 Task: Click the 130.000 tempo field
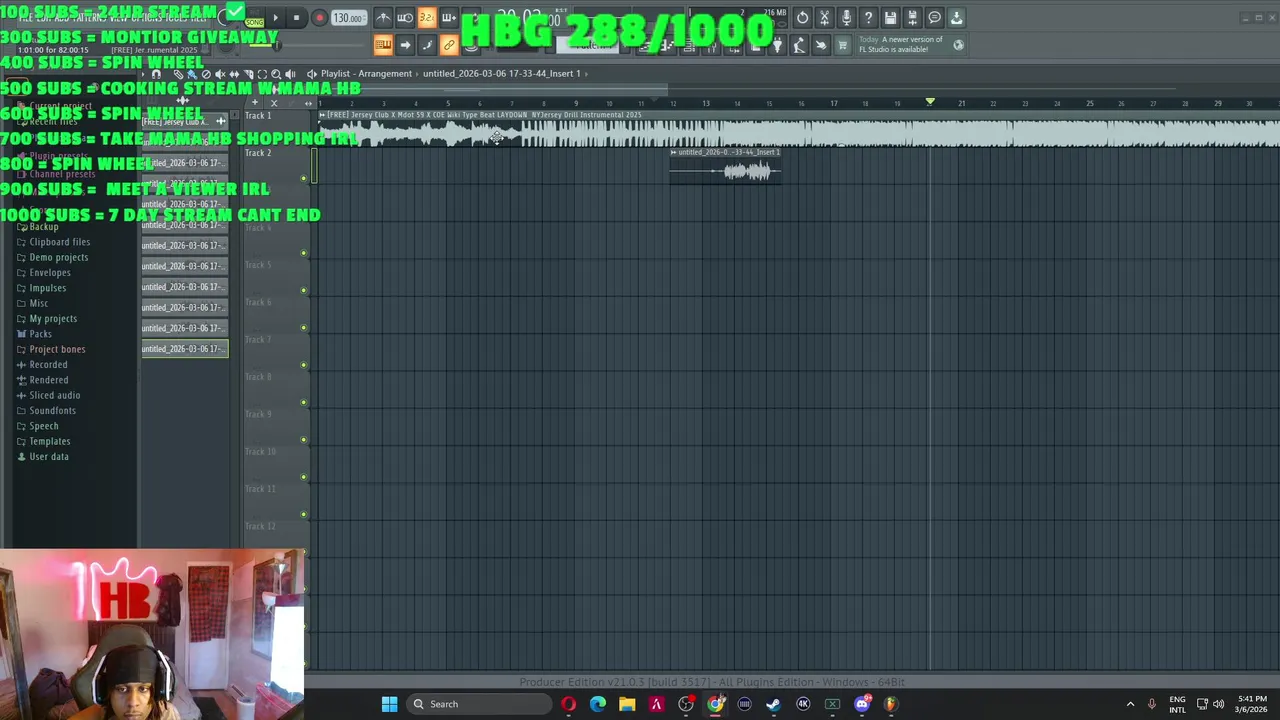[x=348, y=18]
